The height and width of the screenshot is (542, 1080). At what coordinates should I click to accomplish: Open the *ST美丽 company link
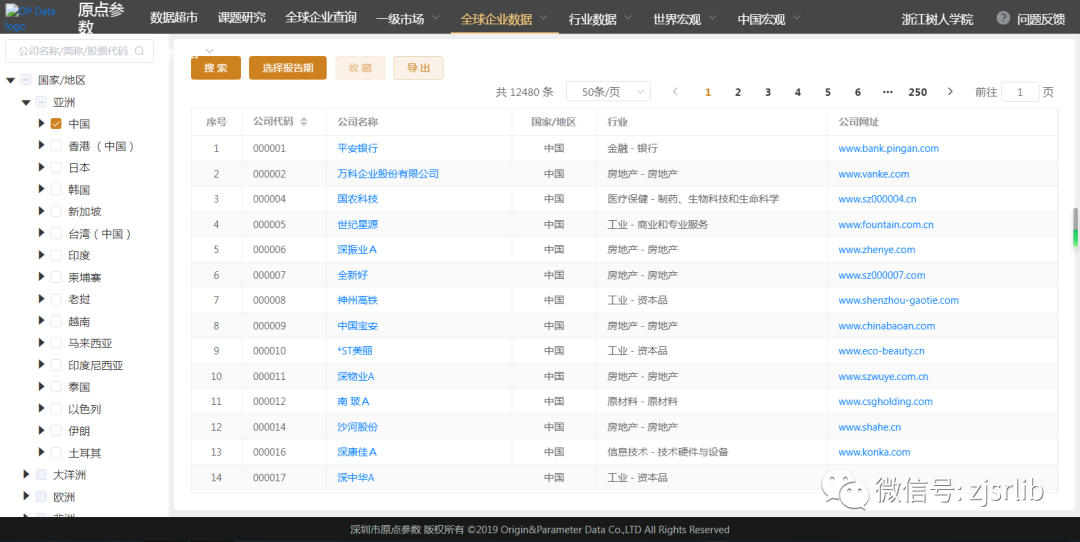[355, 351]
